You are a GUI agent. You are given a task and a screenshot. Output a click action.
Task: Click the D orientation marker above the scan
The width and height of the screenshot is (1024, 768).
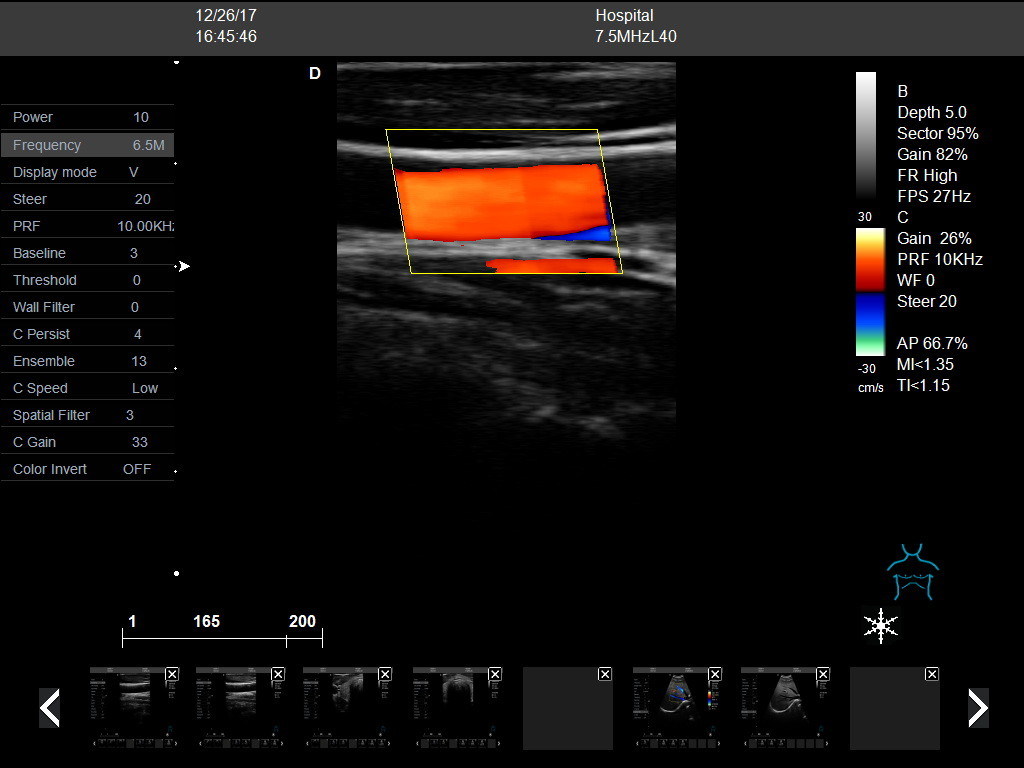click(x=314, y=74)
